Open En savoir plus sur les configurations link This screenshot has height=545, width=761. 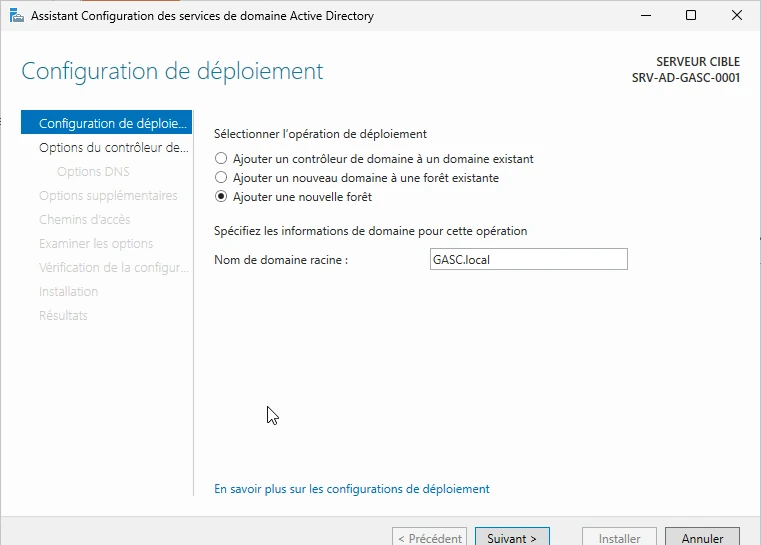click(x=352, y=489)
